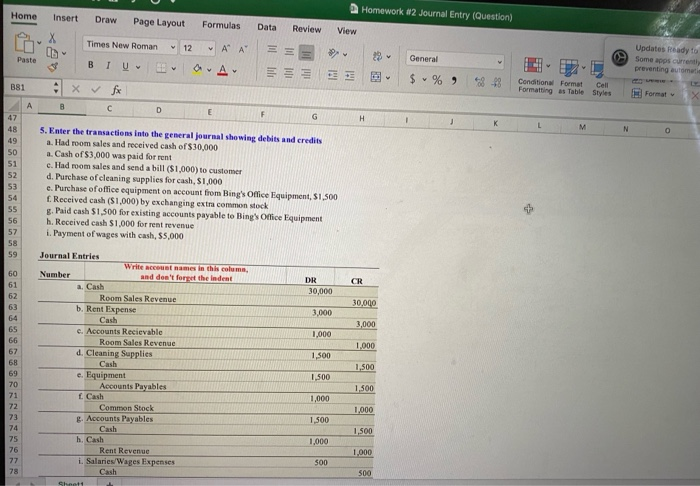Open the General number format dropdown
This screenshot has width=700, height=486.
click(500, 62)
